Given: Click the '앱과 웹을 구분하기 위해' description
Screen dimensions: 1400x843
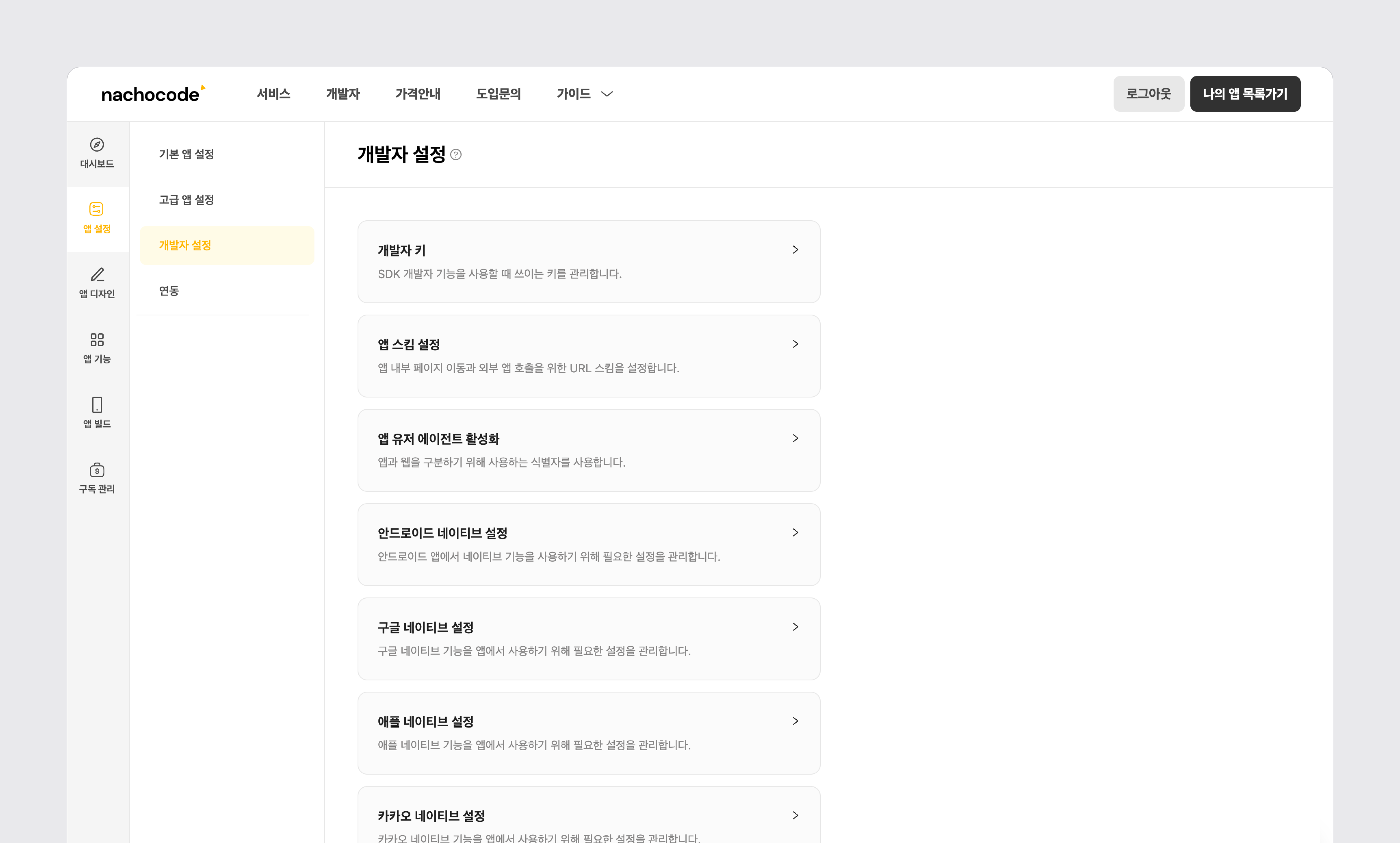Looking at the screenshot, I should point(501,462).
